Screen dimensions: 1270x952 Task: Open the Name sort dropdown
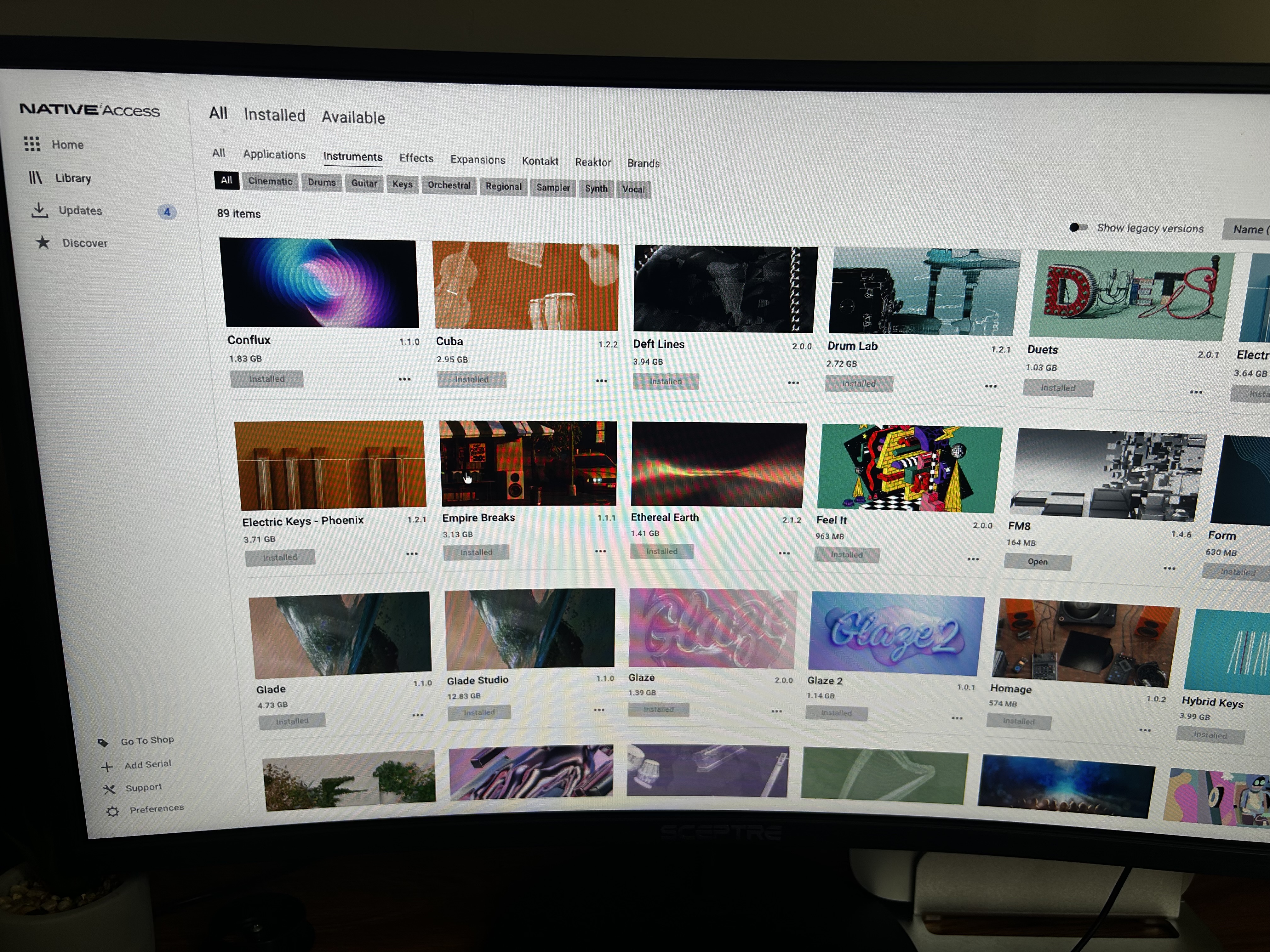coord(1246,229)
